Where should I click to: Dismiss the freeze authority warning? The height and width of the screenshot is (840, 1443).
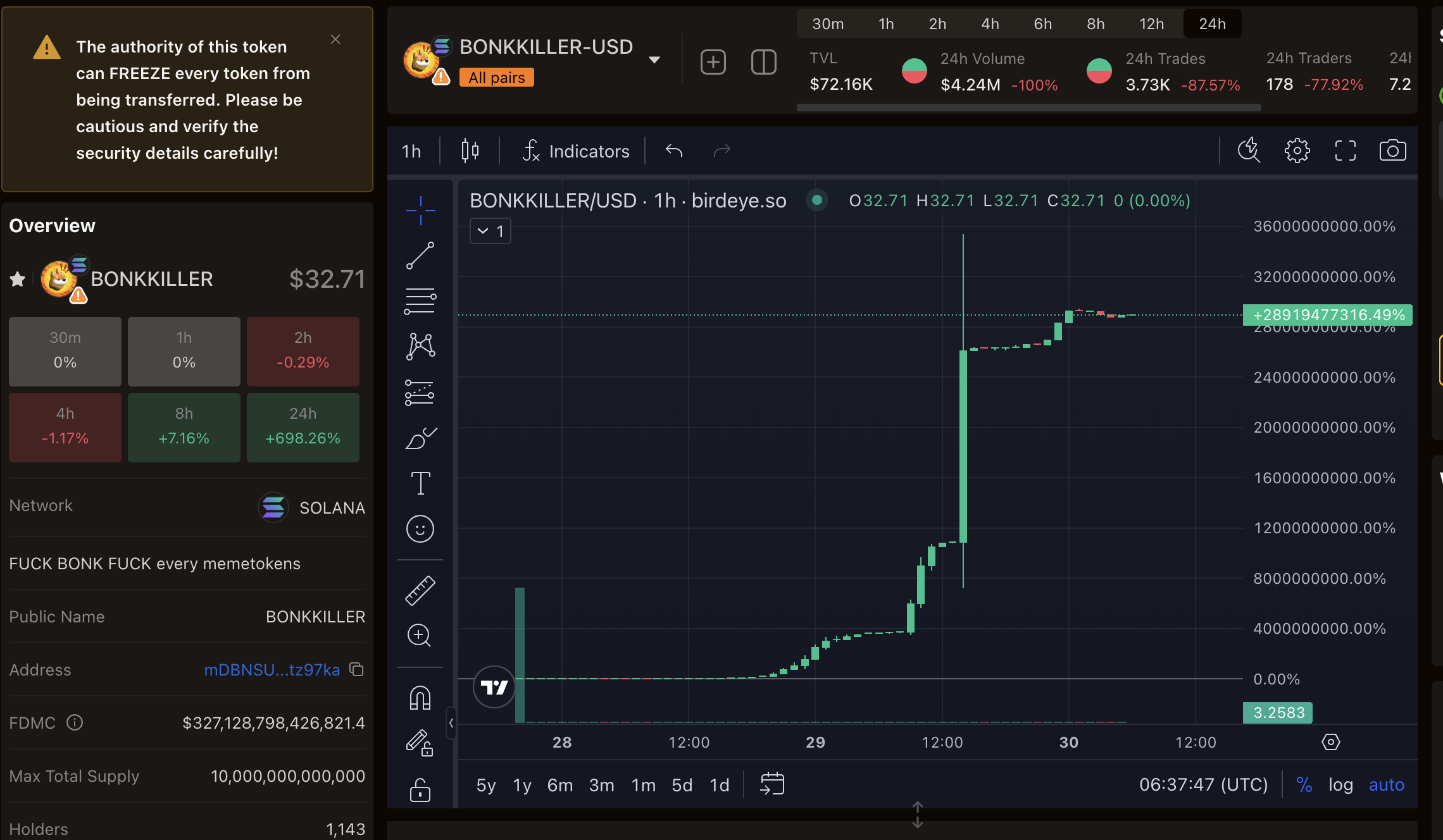tap(335, 39)
